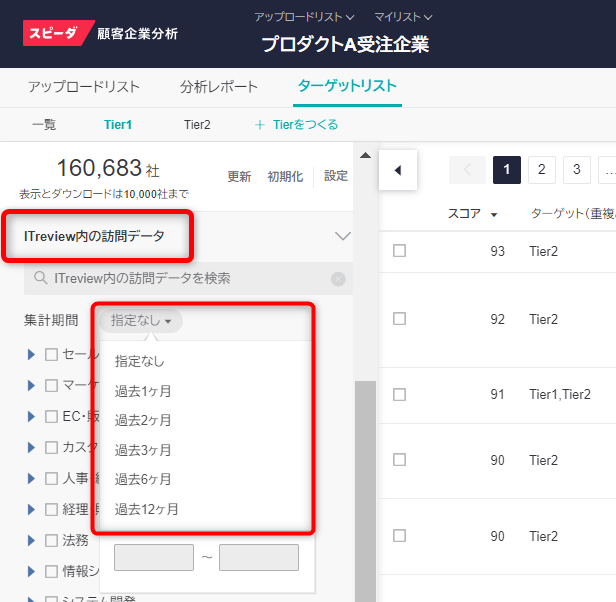Click the start date range input box

click(153, 557)
